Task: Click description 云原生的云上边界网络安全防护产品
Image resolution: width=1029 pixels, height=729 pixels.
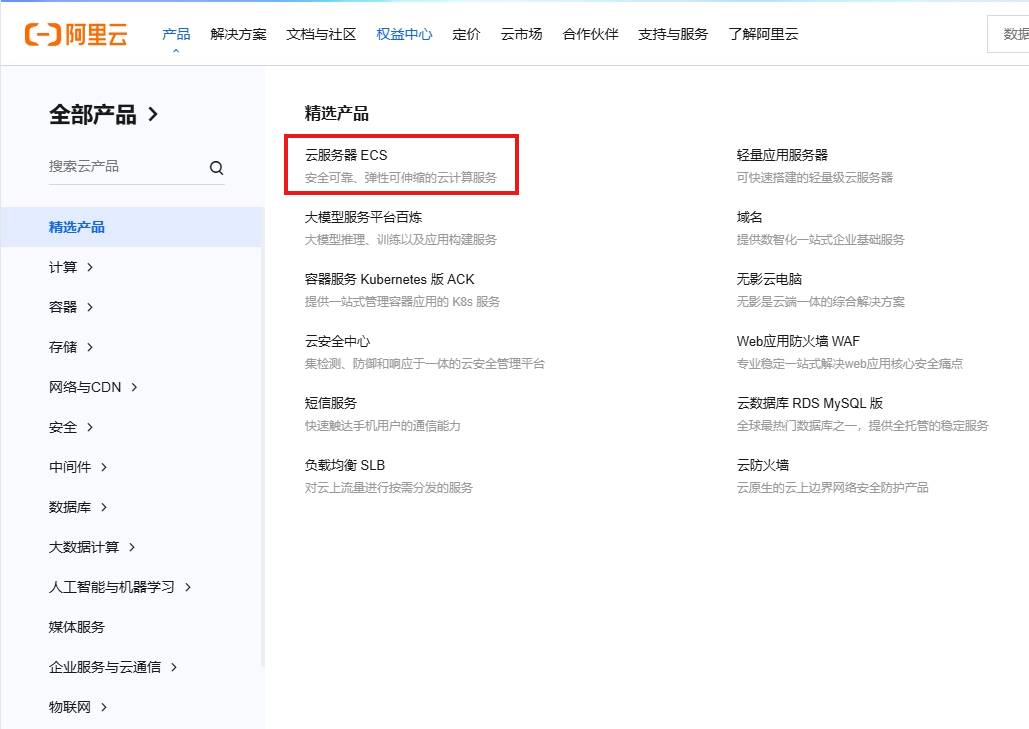Action: click(832, 488)
